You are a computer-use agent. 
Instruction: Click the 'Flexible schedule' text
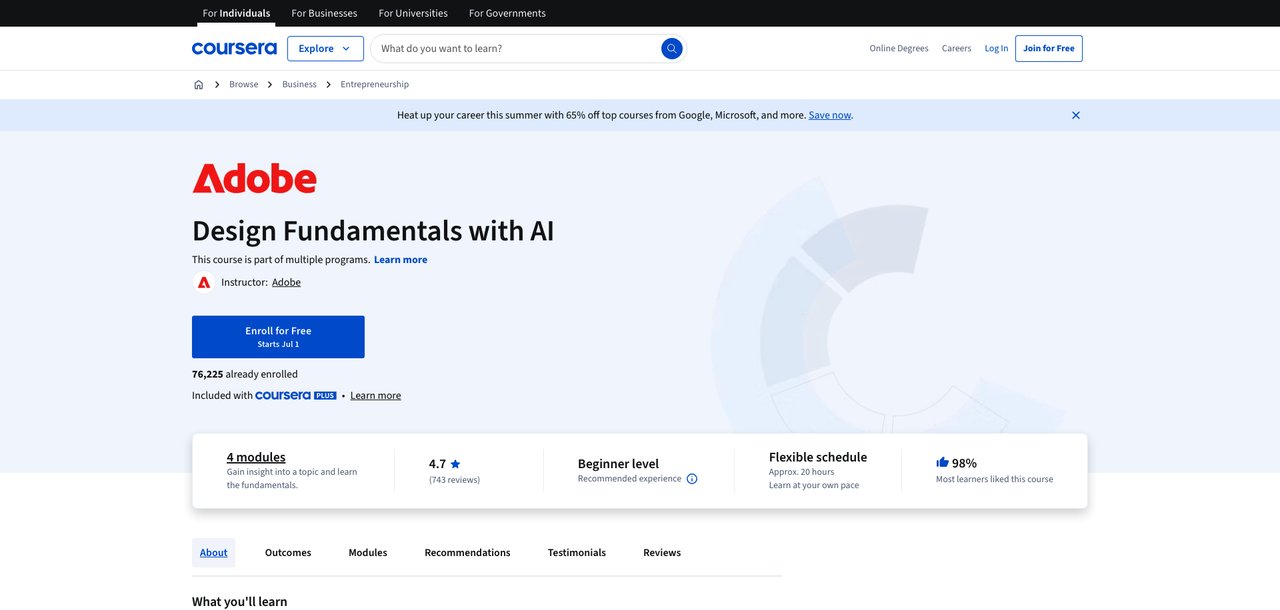pyautogui.click(x=818, y=457)
